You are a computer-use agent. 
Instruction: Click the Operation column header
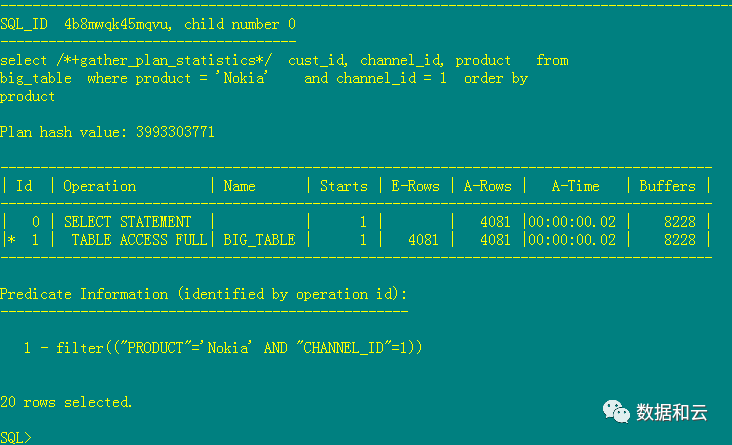100,186
